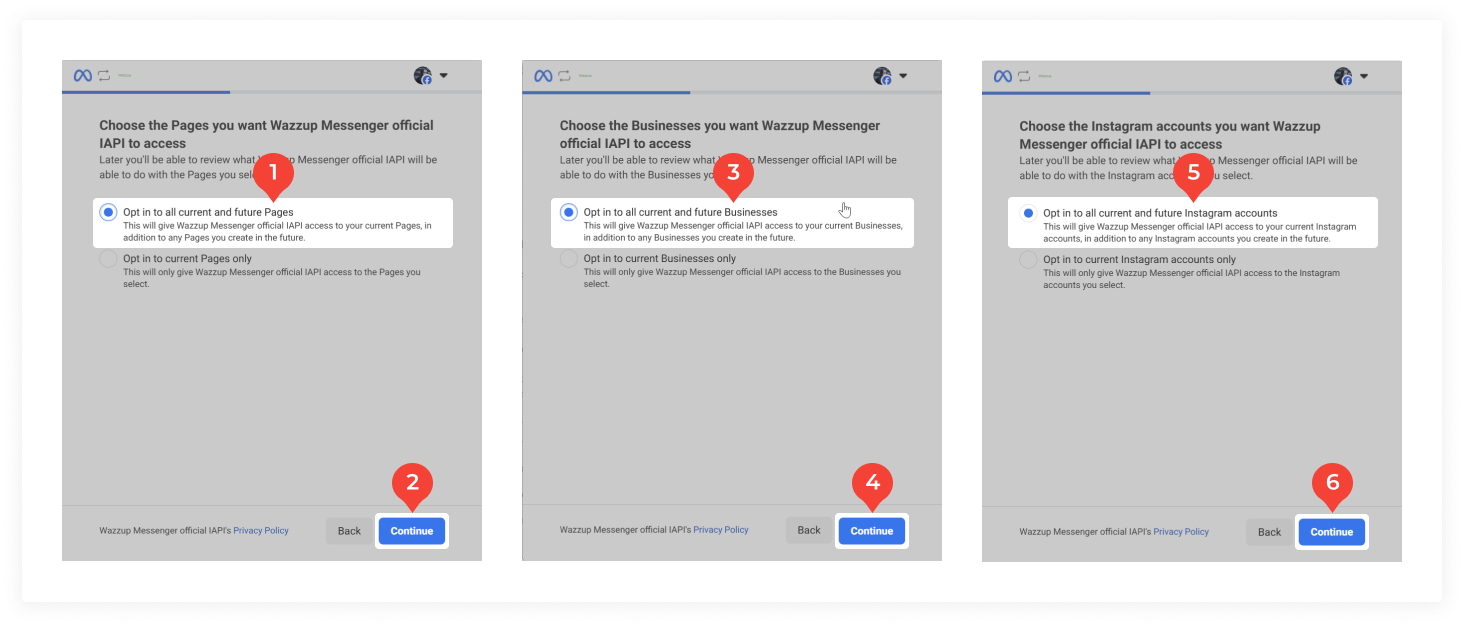Open account dropdown arrow in Businesses dialog
This screenshot has width=1464, height=626.
click(x=903, y=76)
